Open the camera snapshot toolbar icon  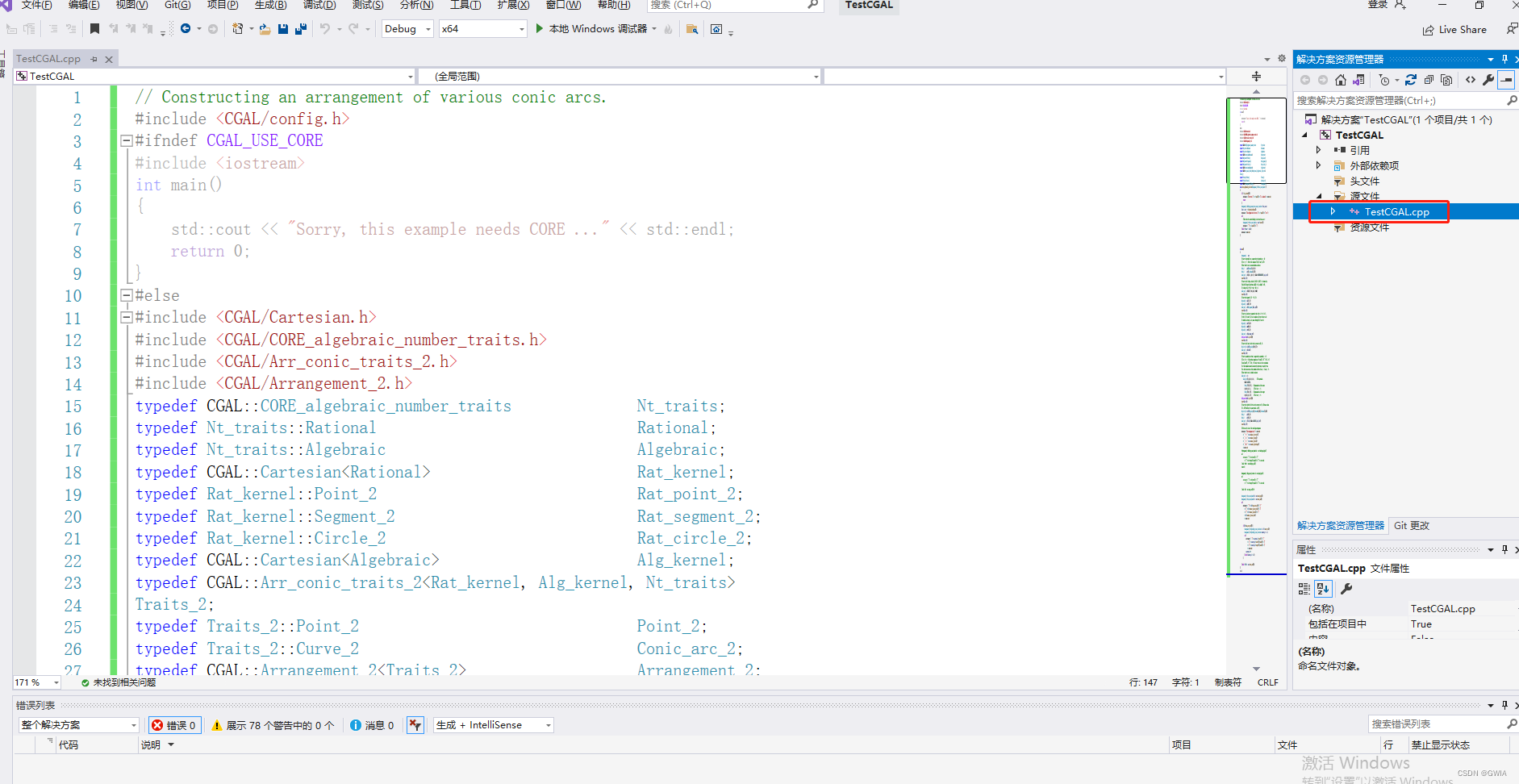(x=716, y=29)
